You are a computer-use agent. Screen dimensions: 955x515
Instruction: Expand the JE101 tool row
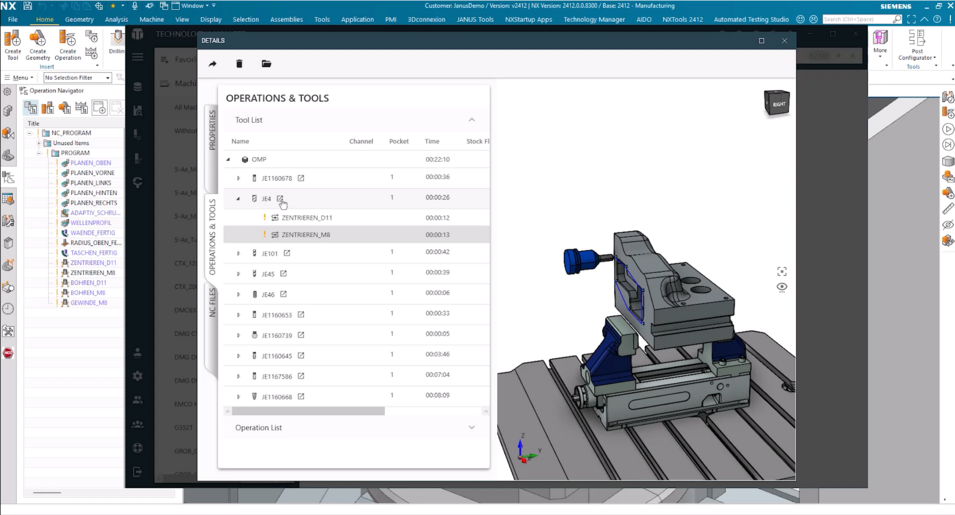238,253
